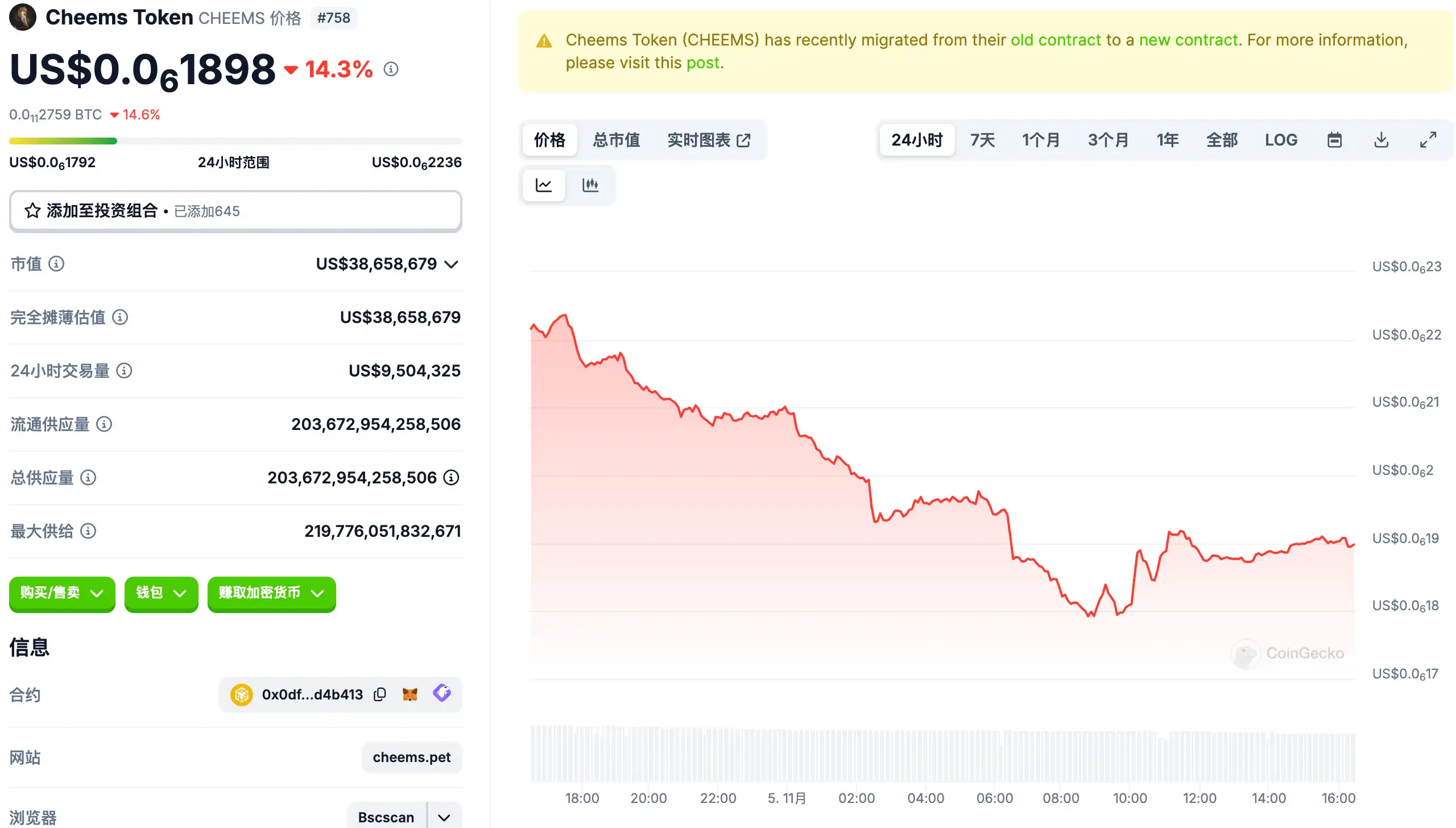Open the cheems.pet website link
The image size is (1456, 828).
click(411, 757)
